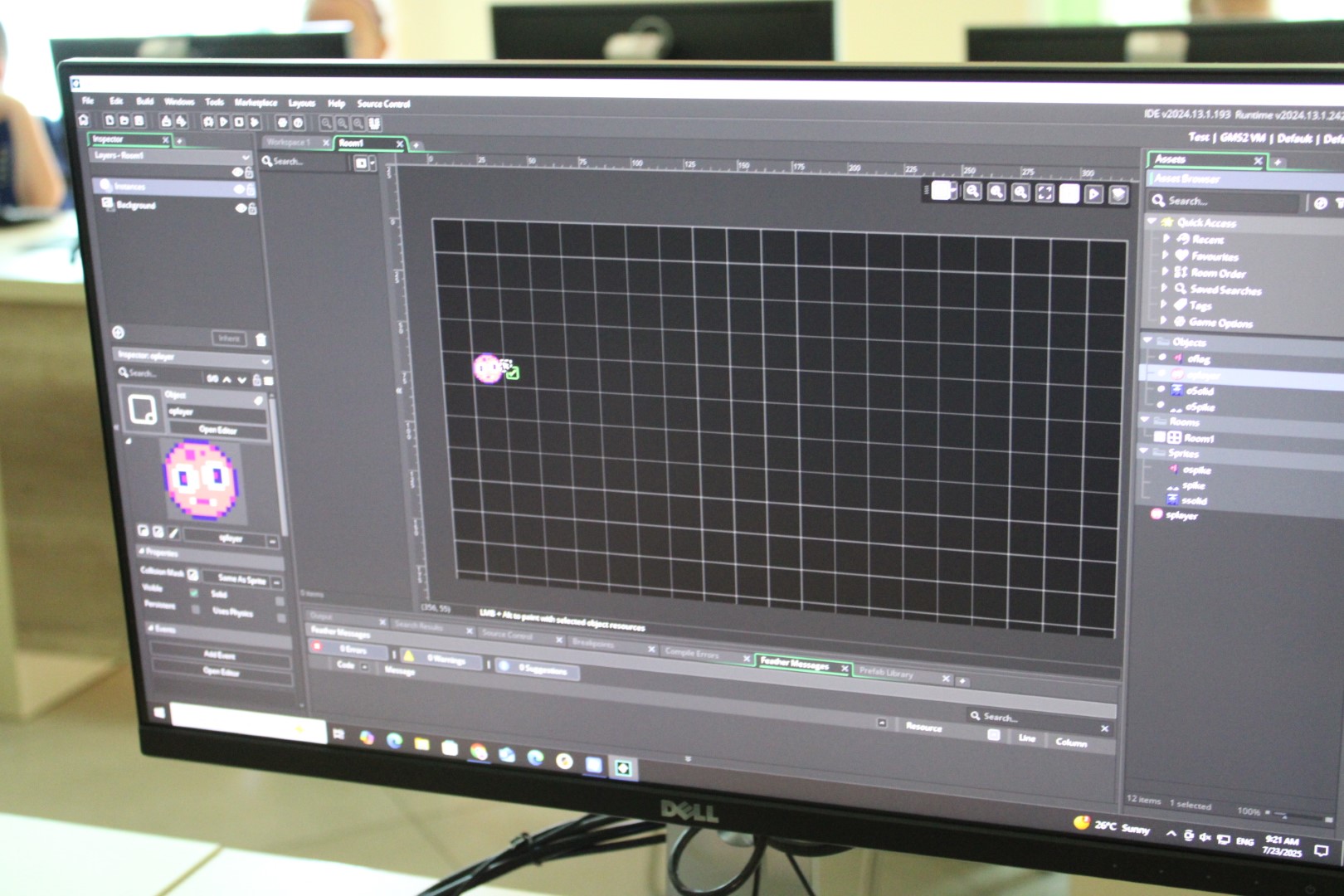Click the GameMaker icon in the taskbar
Viewport: 1344px width, 896px height.
tap(623, 768)
